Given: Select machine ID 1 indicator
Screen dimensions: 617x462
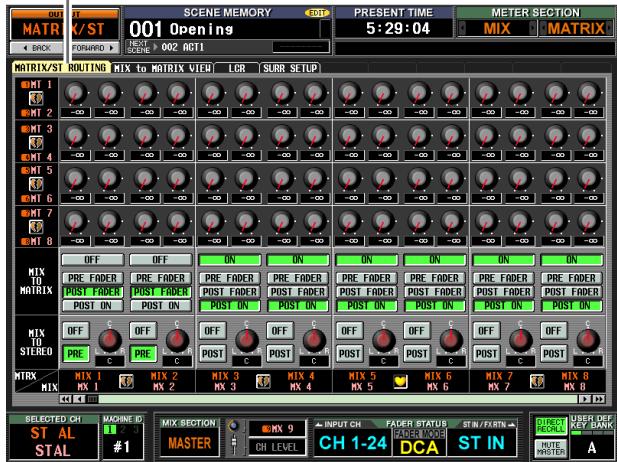Looking at the screenshot, I should pyautogui.click(x=108, y=430).
